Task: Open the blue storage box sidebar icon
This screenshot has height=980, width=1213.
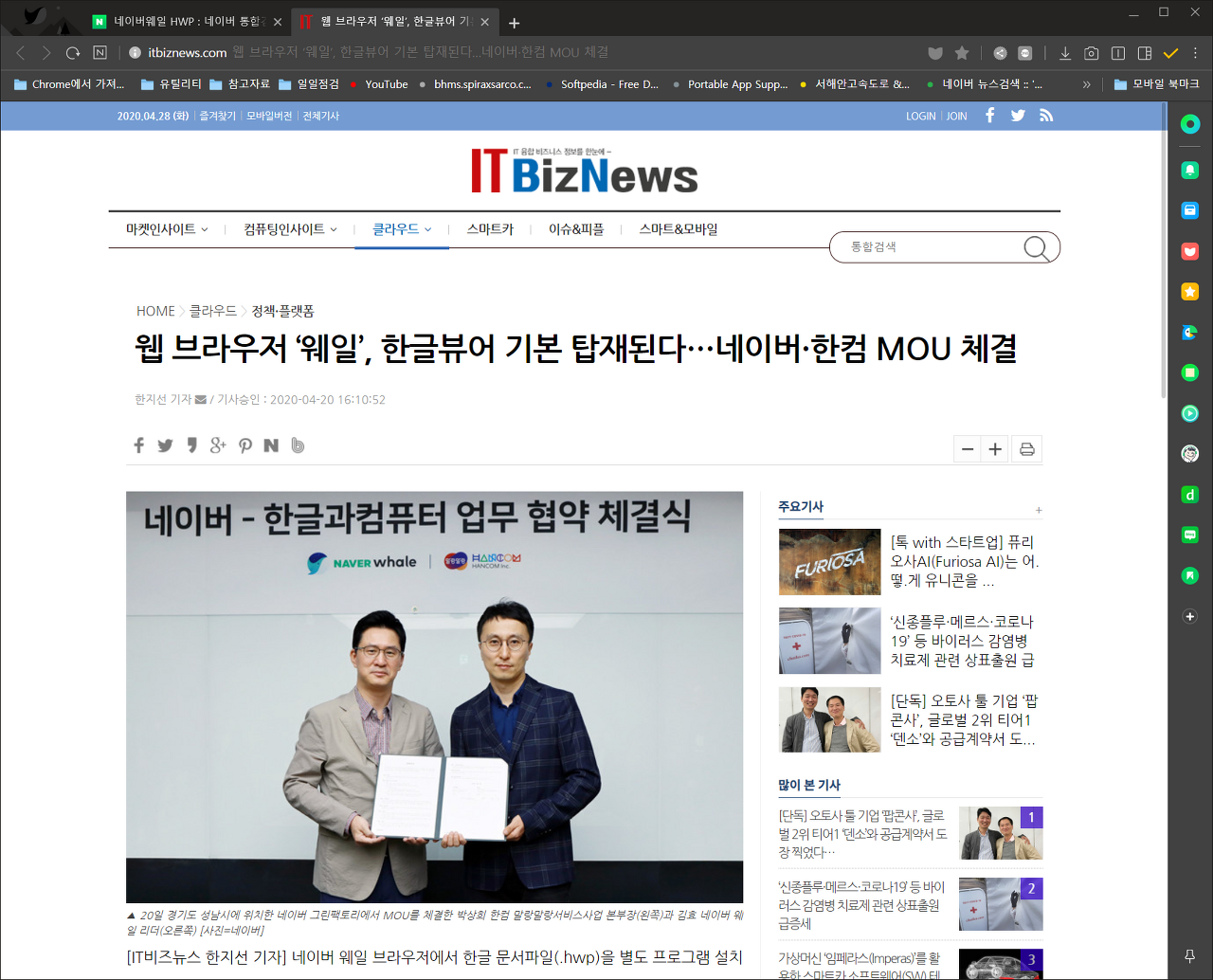Action: pyautogui.click(x=1190, y=210)
